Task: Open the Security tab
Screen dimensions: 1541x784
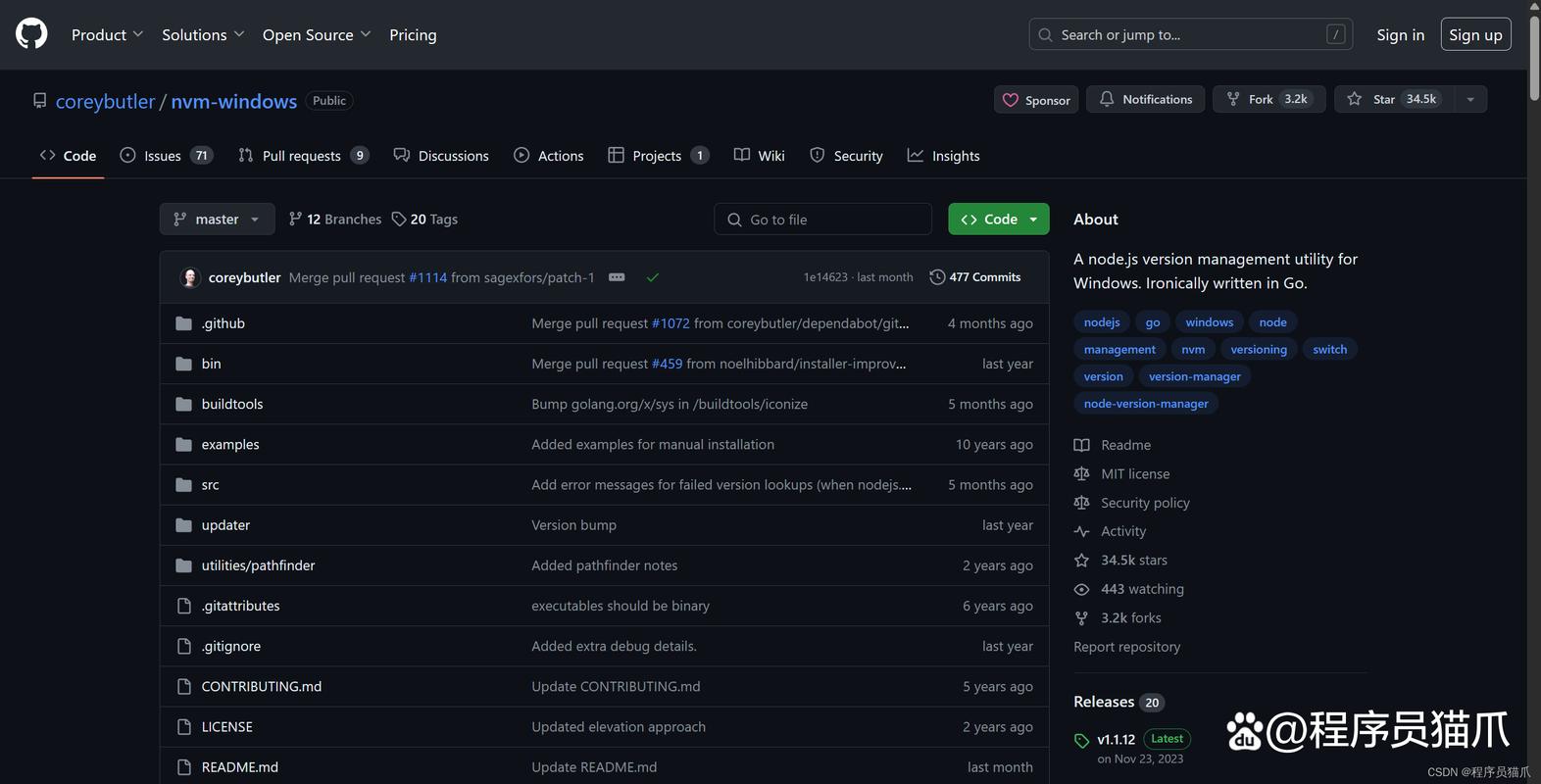Action: click(846, 156)
